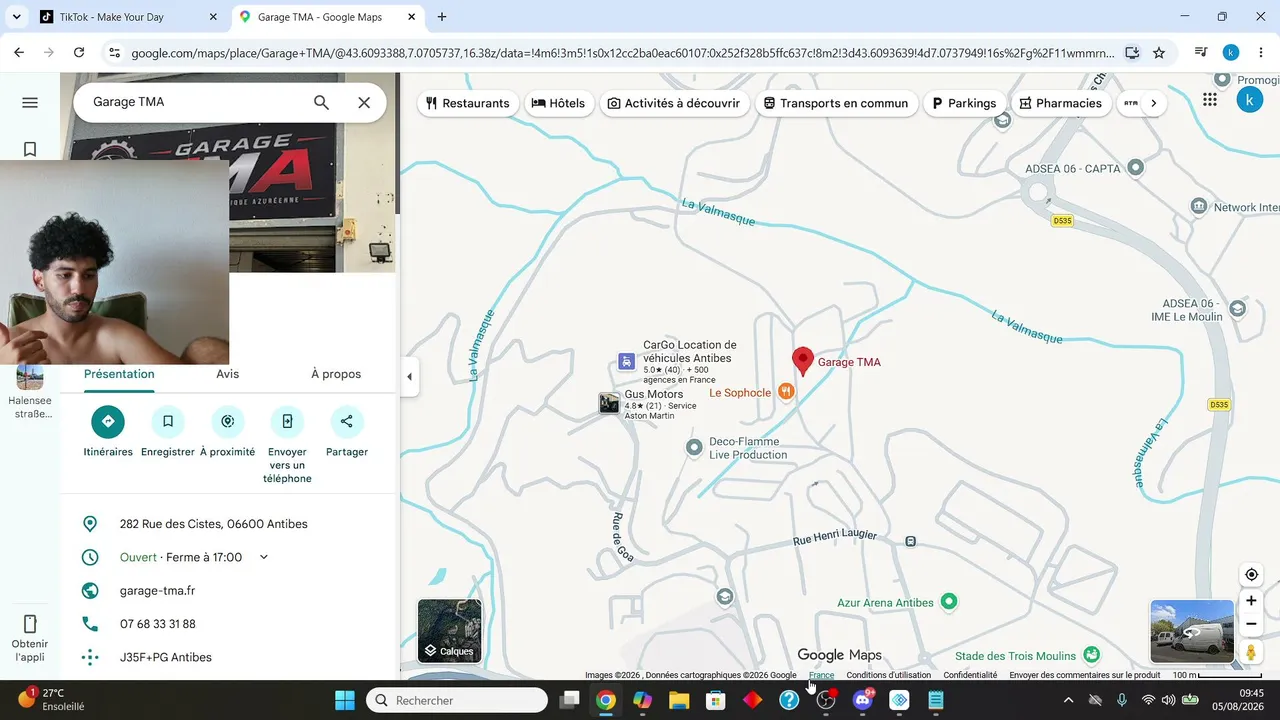The width and height of the screenshot is (1280, 720).
Task: Focus the Chrome address bar
Action: coord(622,53)
